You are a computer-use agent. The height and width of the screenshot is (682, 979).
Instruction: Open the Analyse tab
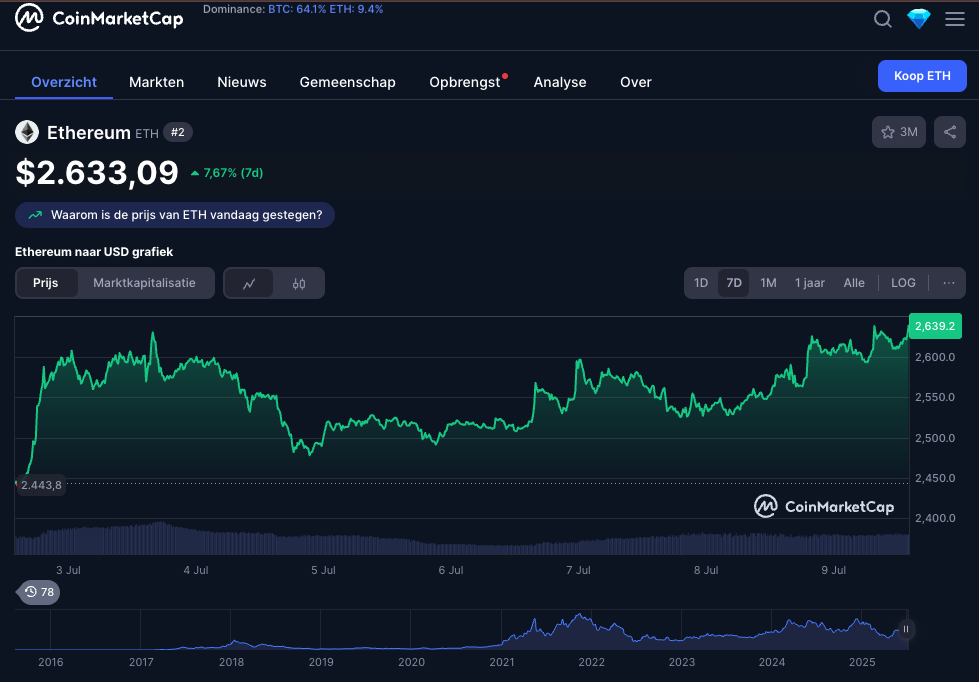[560, 82]
